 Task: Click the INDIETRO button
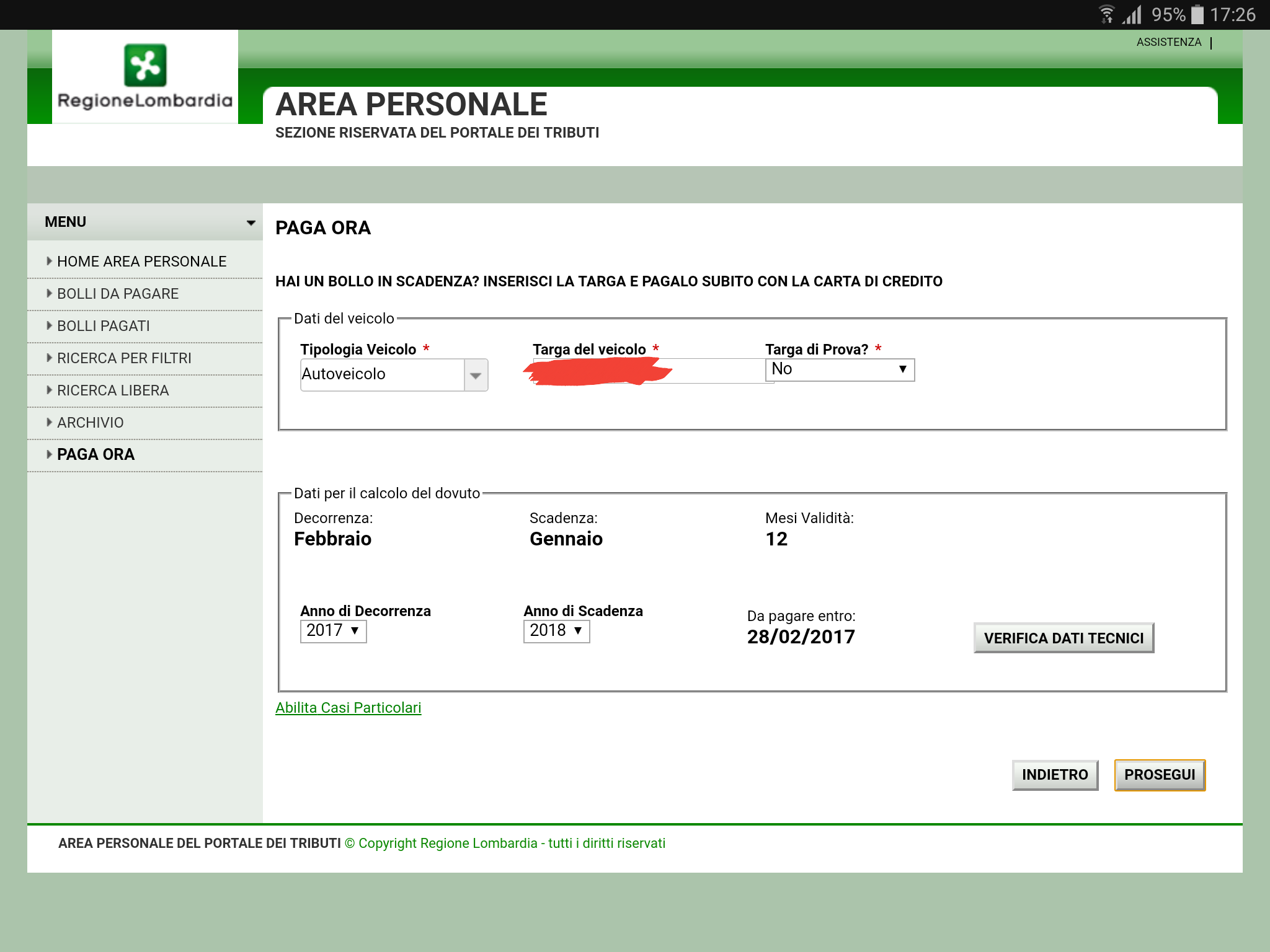(x=1054, y=775)
